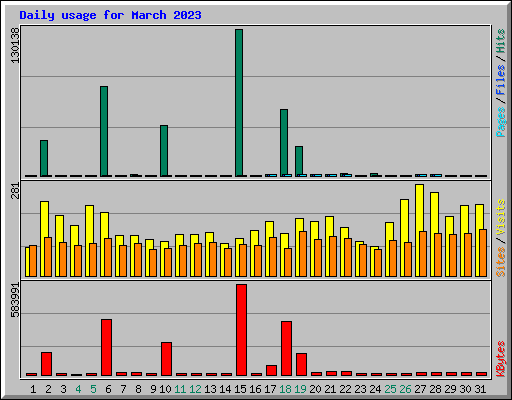Viewport: 512px width, 400px height.
Task: Click the green weekend day label "5"
Action: [x=93, y=389]
